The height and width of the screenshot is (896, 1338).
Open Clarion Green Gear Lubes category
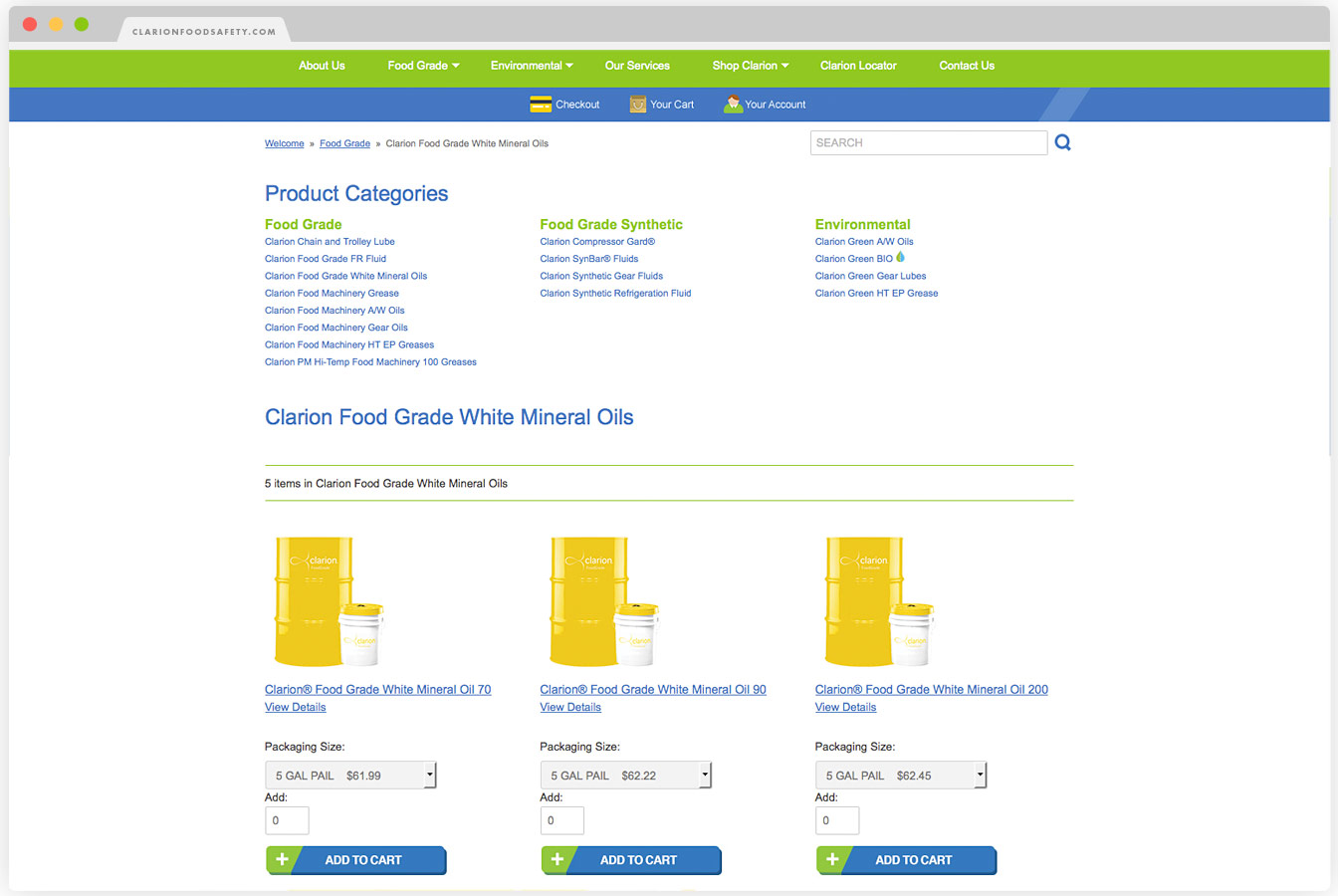[x=870, y=276]
